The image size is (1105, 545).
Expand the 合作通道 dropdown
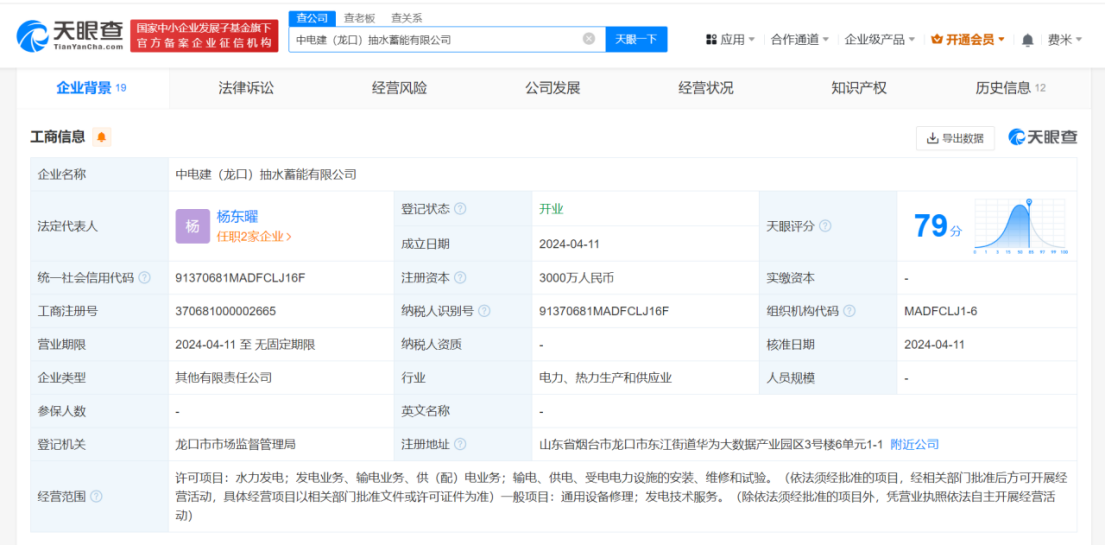tap(800, 40)
